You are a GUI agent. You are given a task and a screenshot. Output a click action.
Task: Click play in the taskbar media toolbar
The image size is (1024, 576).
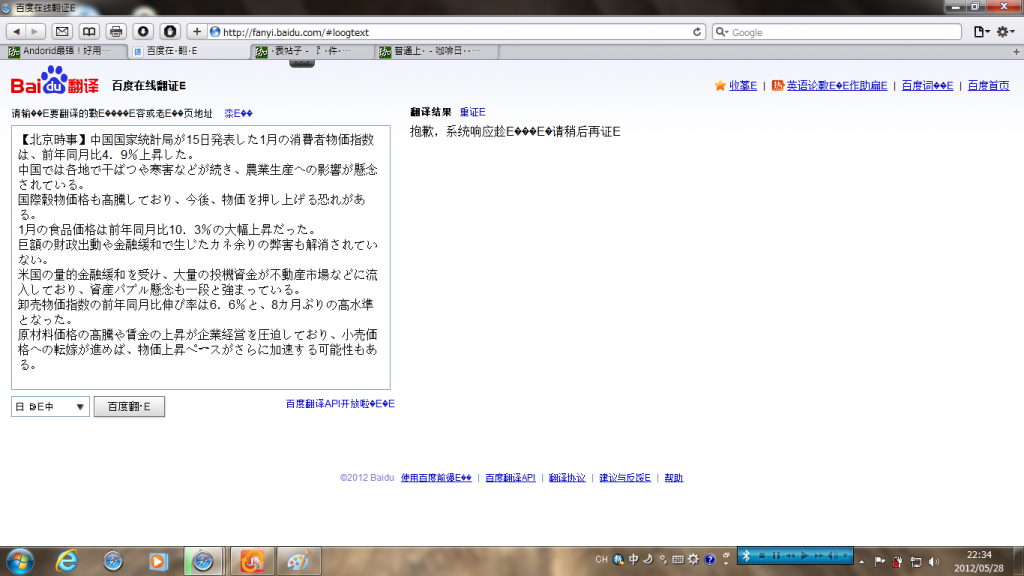coord(805,555)
